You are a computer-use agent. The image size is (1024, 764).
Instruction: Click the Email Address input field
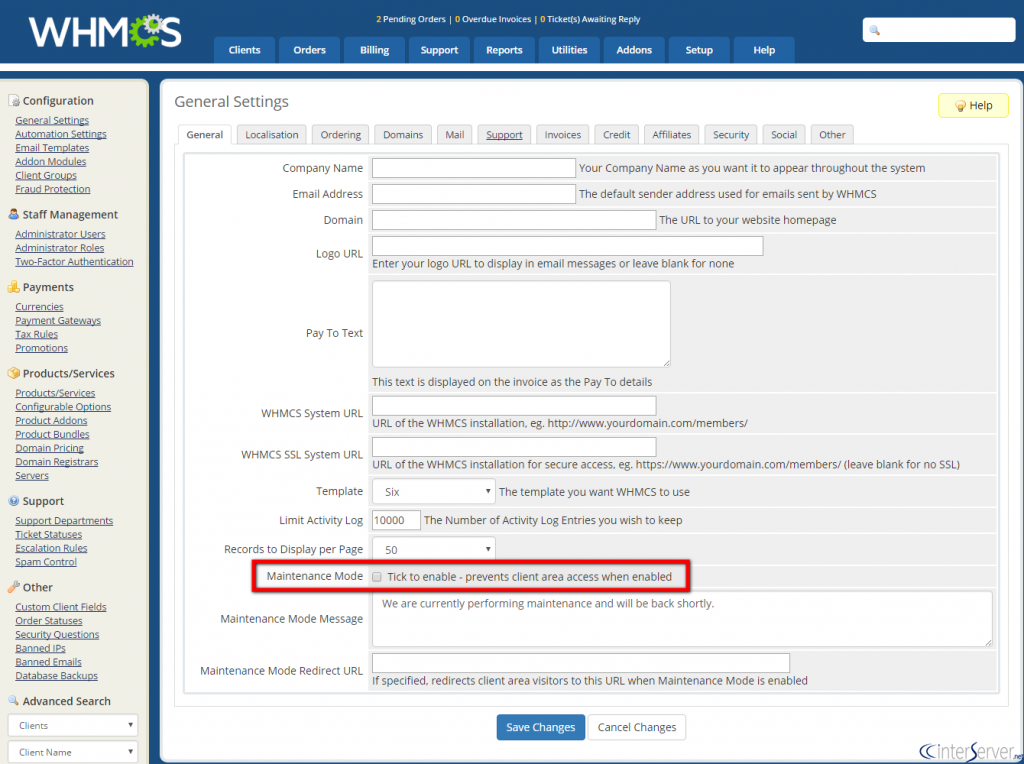tap(473, 194)
